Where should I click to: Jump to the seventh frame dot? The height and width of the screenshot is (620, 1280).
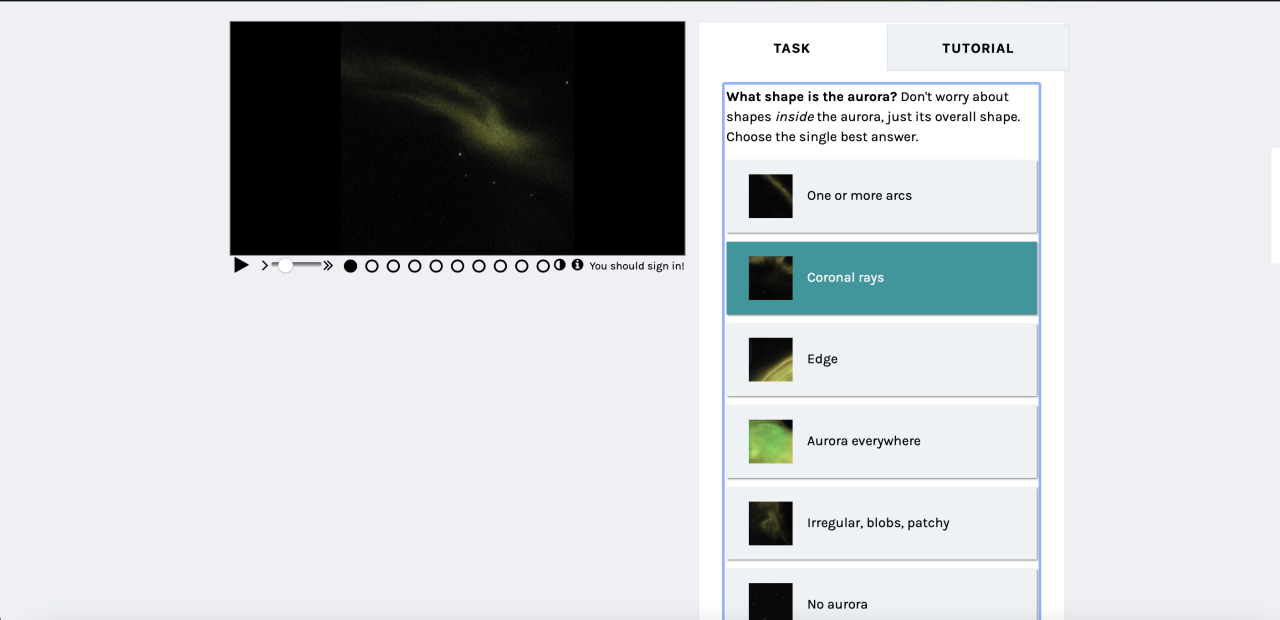click(x=479, y=266)
